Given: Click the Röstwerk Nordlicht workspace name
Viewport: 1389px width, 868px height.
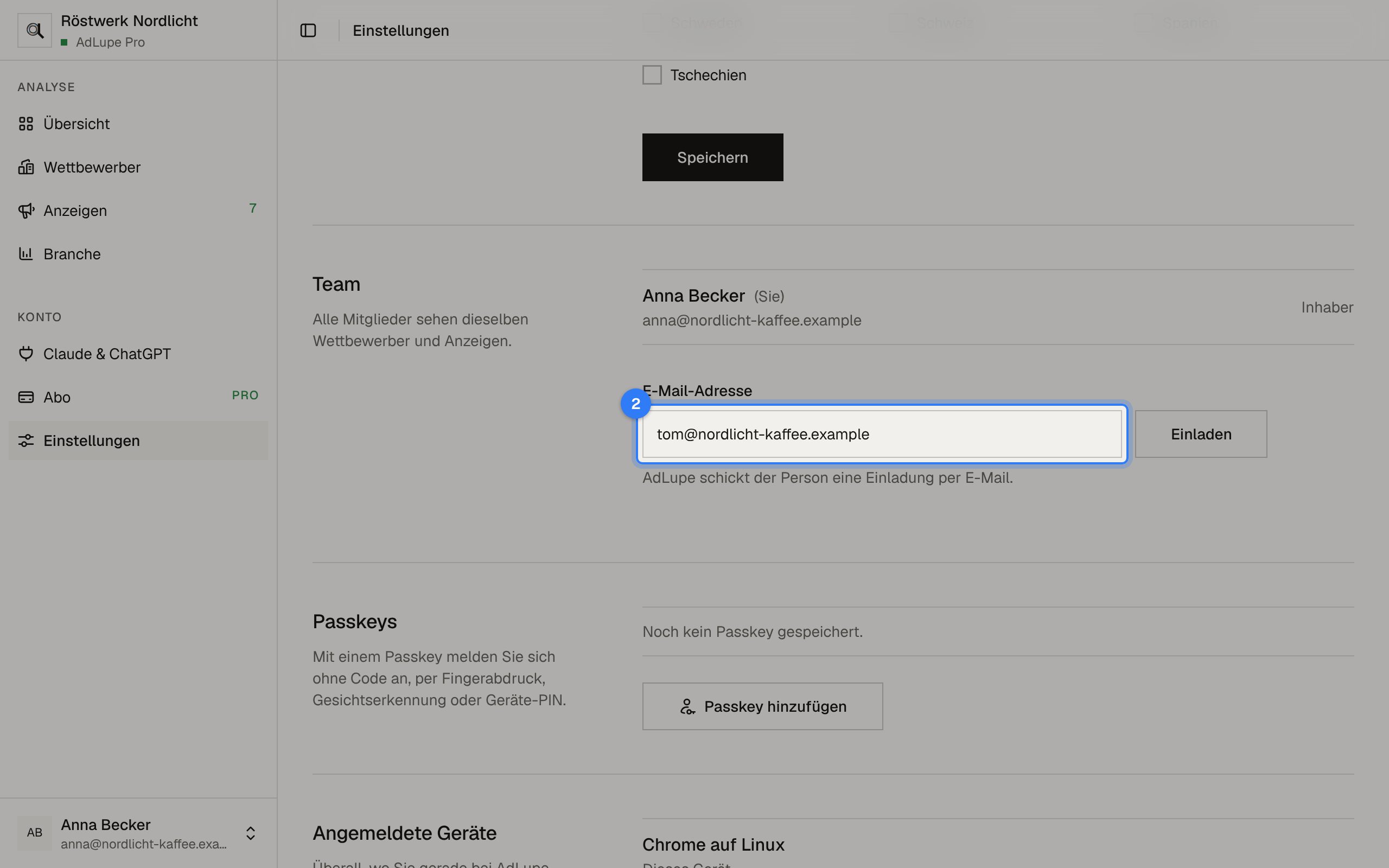Looking at the screenshot, I should tap(129, 21).
